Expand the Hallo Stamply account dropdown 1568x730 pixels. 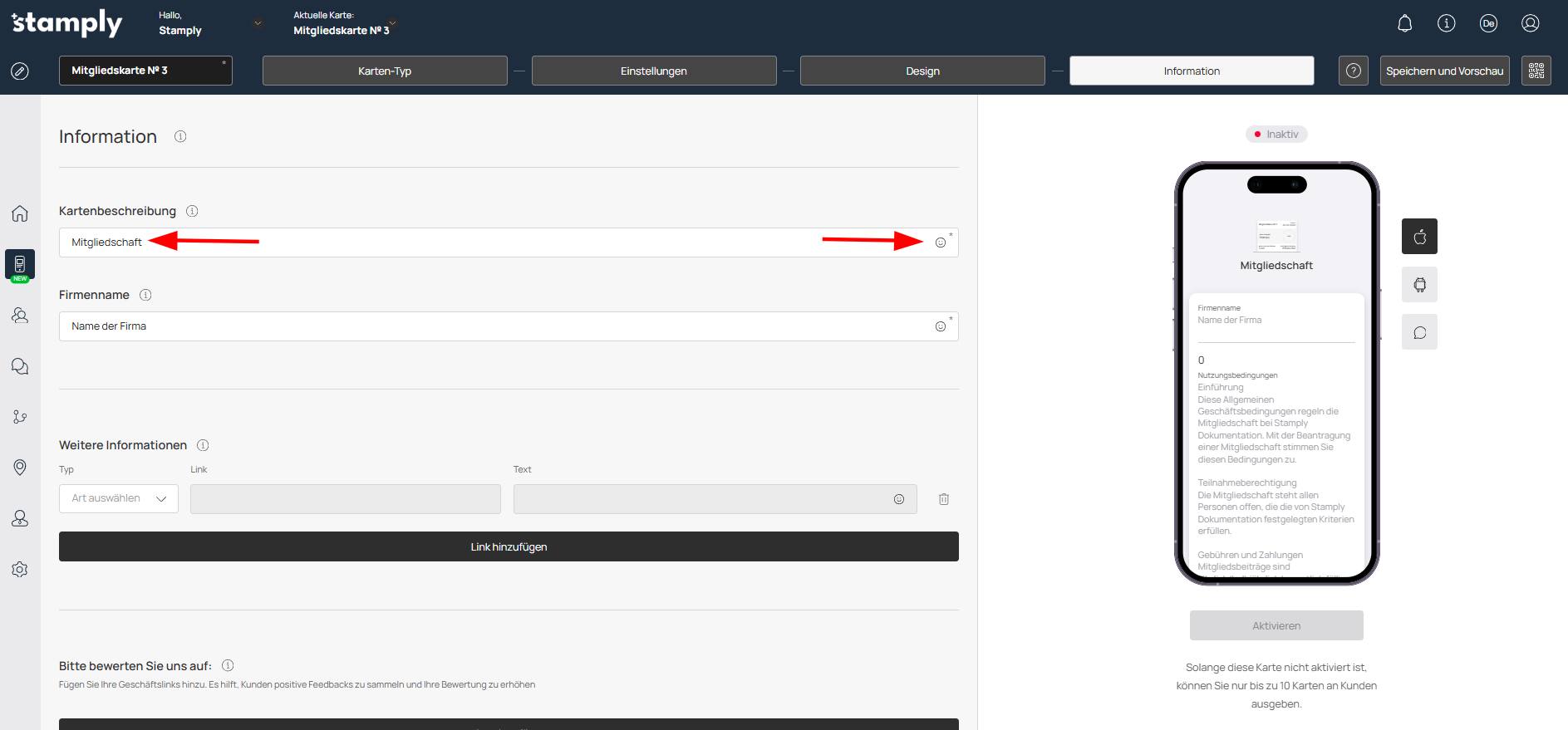(258, 23)
